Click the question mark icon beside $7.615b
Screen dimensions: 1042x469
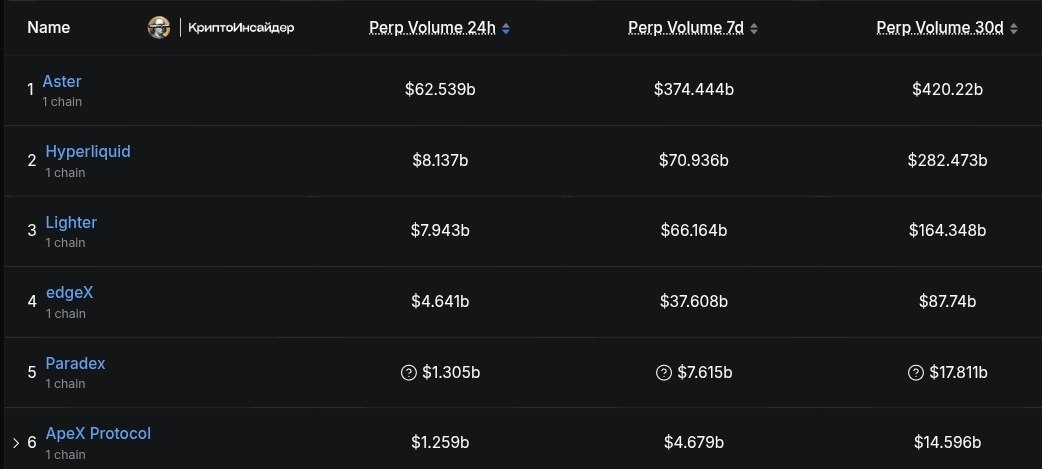point(664,372)
